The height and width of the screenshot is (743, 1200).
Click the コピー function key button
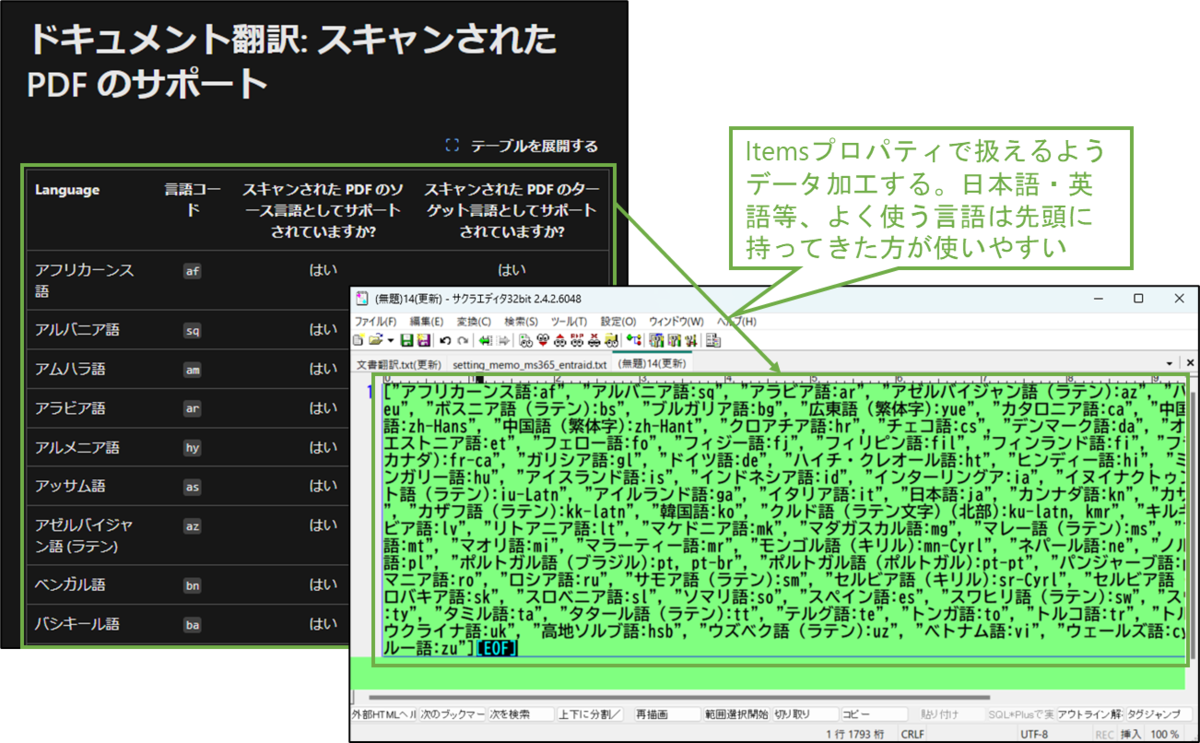click(874, 714)
